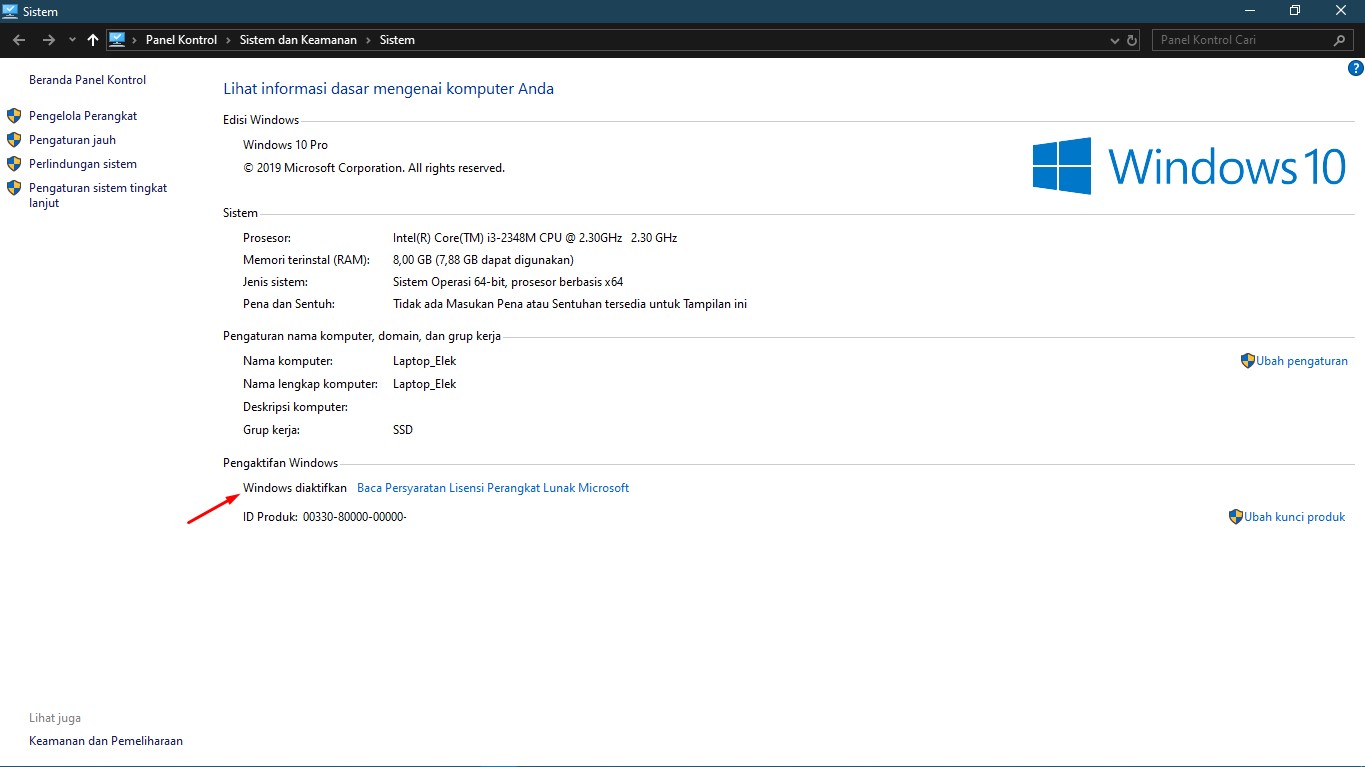Expand chevron after Sistem dan Keamanan

pyautogui.click(x=367, y=40)
